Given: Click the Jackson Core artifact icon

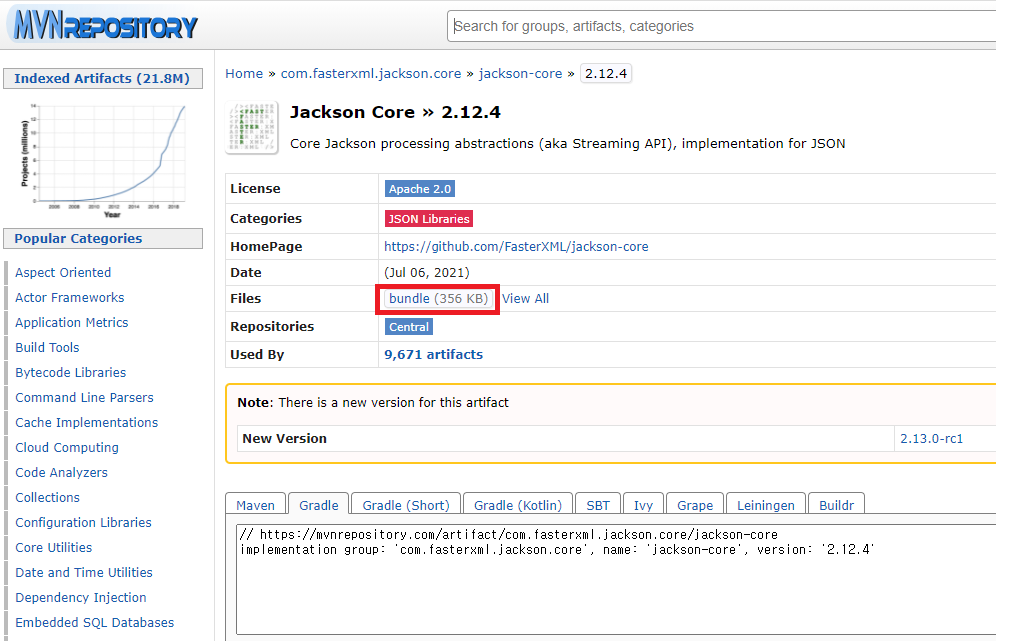Looking at the screenshot, I should tap(252, 127).
